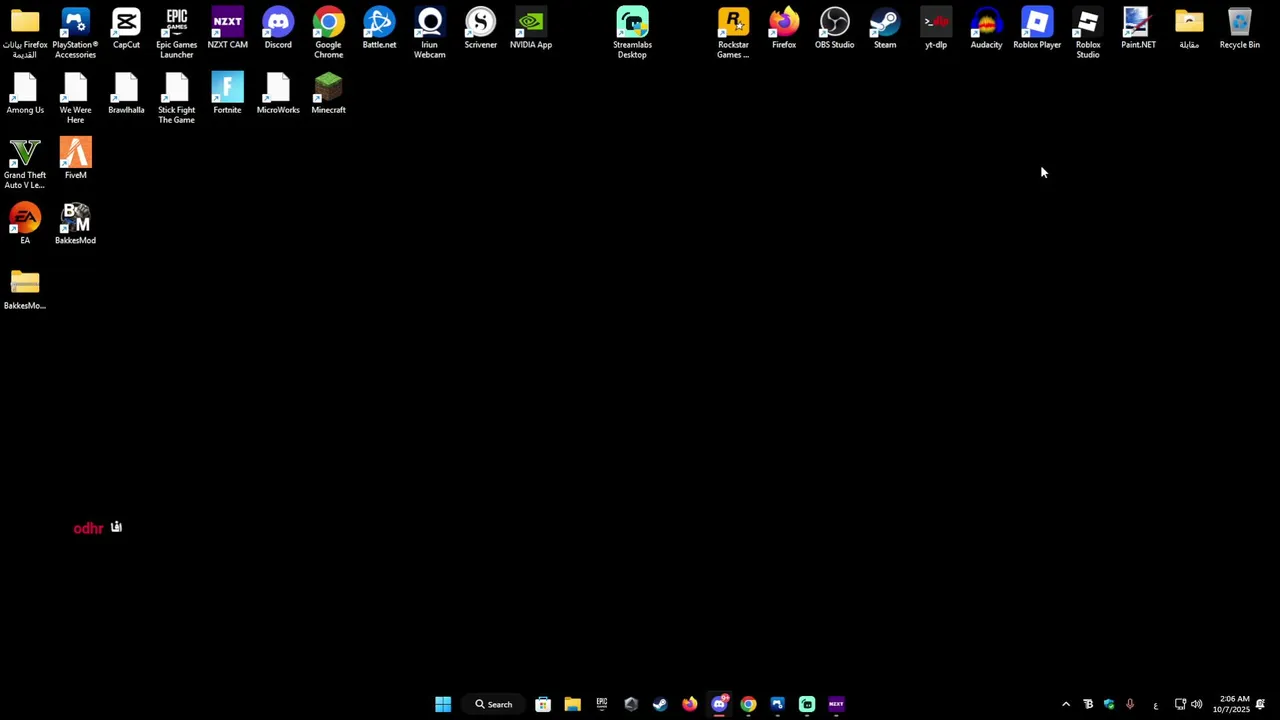Select the Steam desktop shortcut
The height and width of the screenshot is (720, 1280).
(x=885, y=28)
